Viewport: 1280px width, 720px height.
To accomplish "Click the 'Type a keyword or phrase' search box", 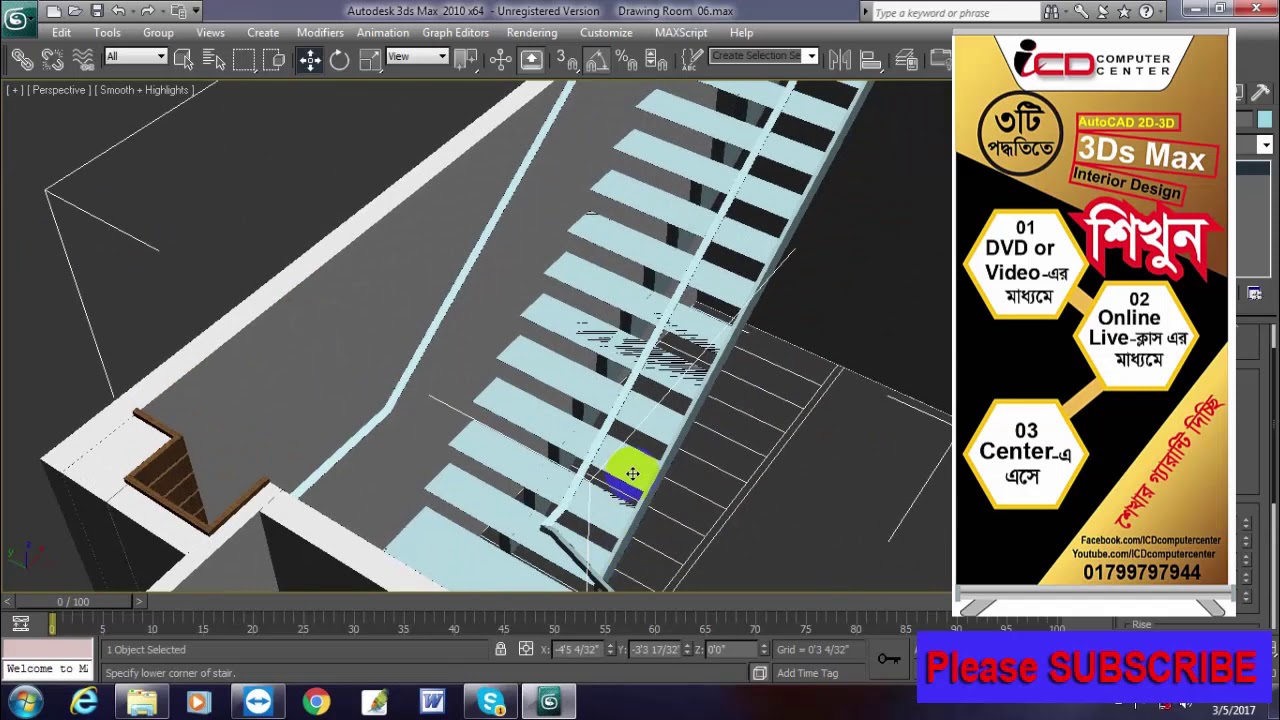I will coord(954,13).
